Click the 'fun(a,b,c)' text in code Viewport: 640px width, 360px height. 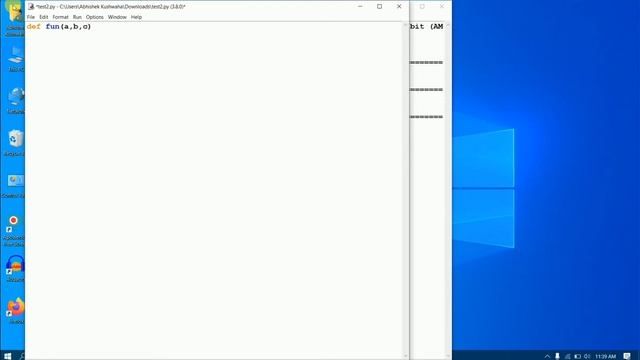point(68,27)
